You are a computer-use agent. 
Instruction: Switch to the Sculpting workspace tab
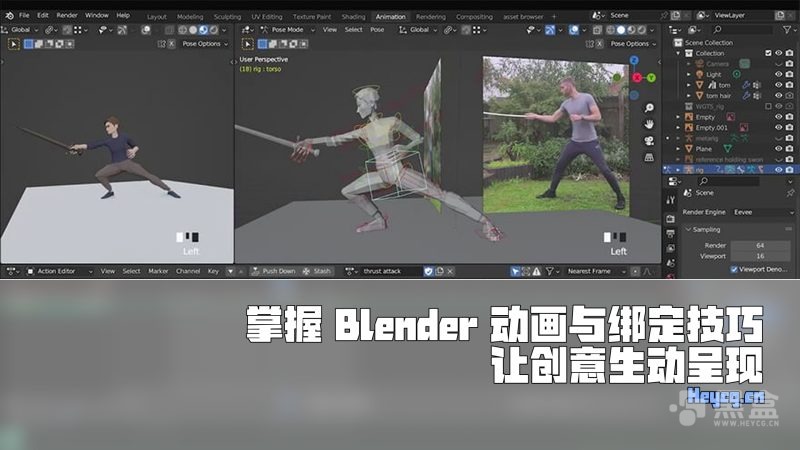(x=227, y=17)
